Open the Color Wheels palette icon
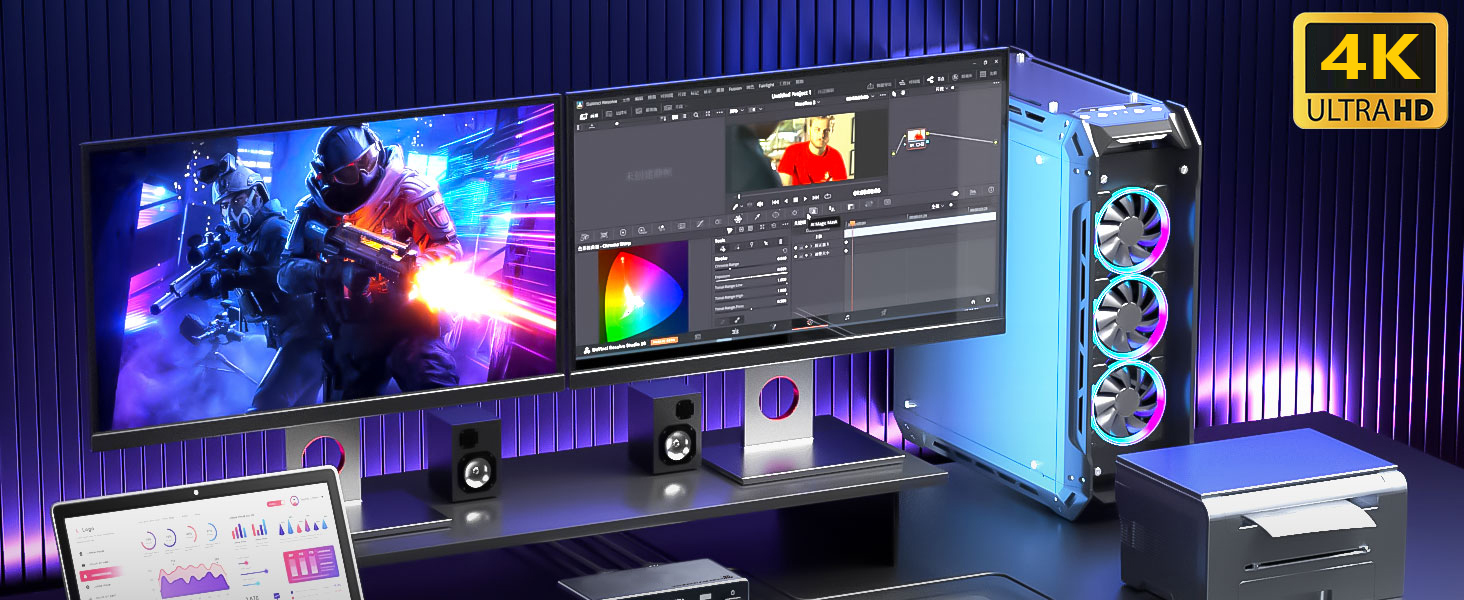1464x600 pixels. 623,232
